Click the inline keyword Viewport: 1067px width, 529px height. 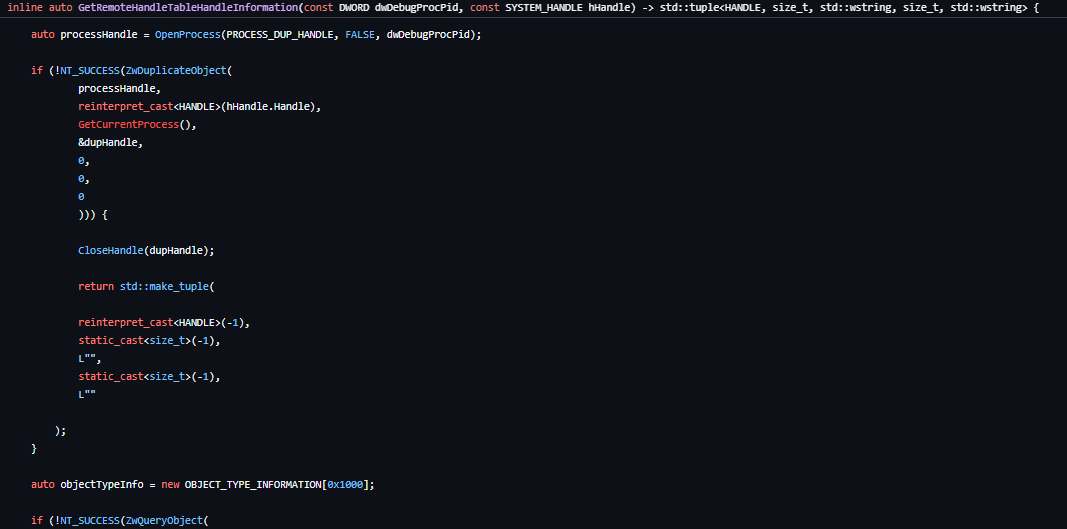tap(24, 8)
